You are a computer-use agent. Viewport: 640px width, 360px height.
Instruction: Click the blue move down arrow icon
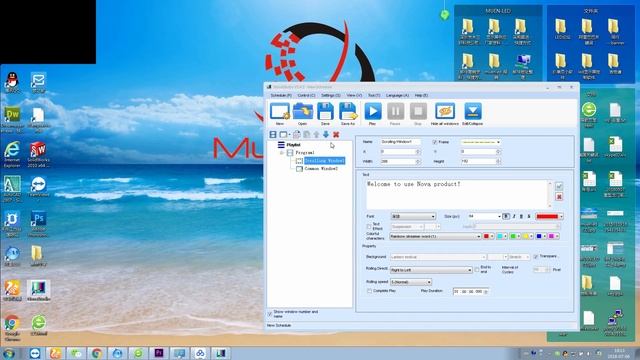point(326,134)
